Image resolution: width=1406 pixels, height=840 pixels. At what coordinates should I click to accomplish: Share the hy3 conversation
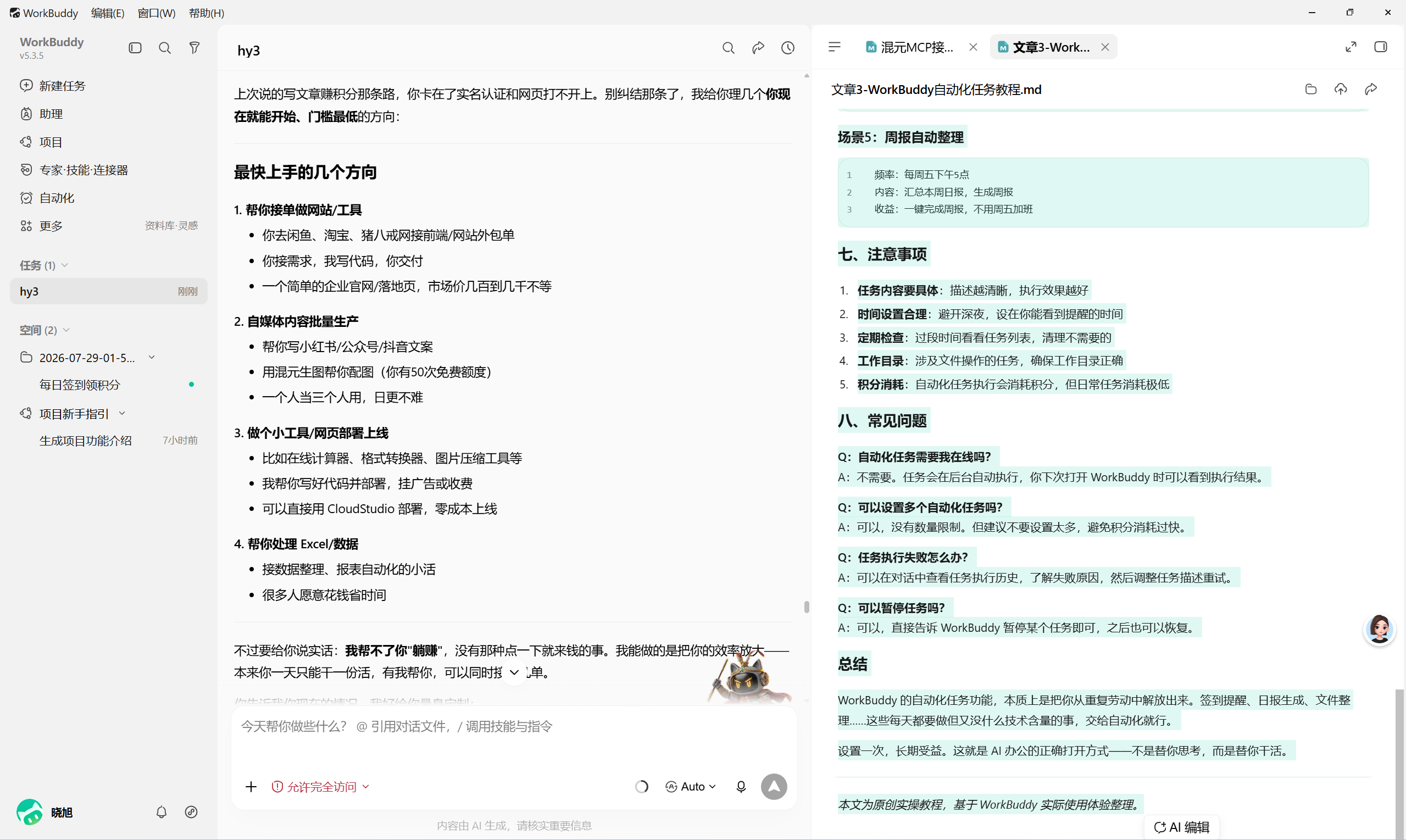tap(758, 48)
